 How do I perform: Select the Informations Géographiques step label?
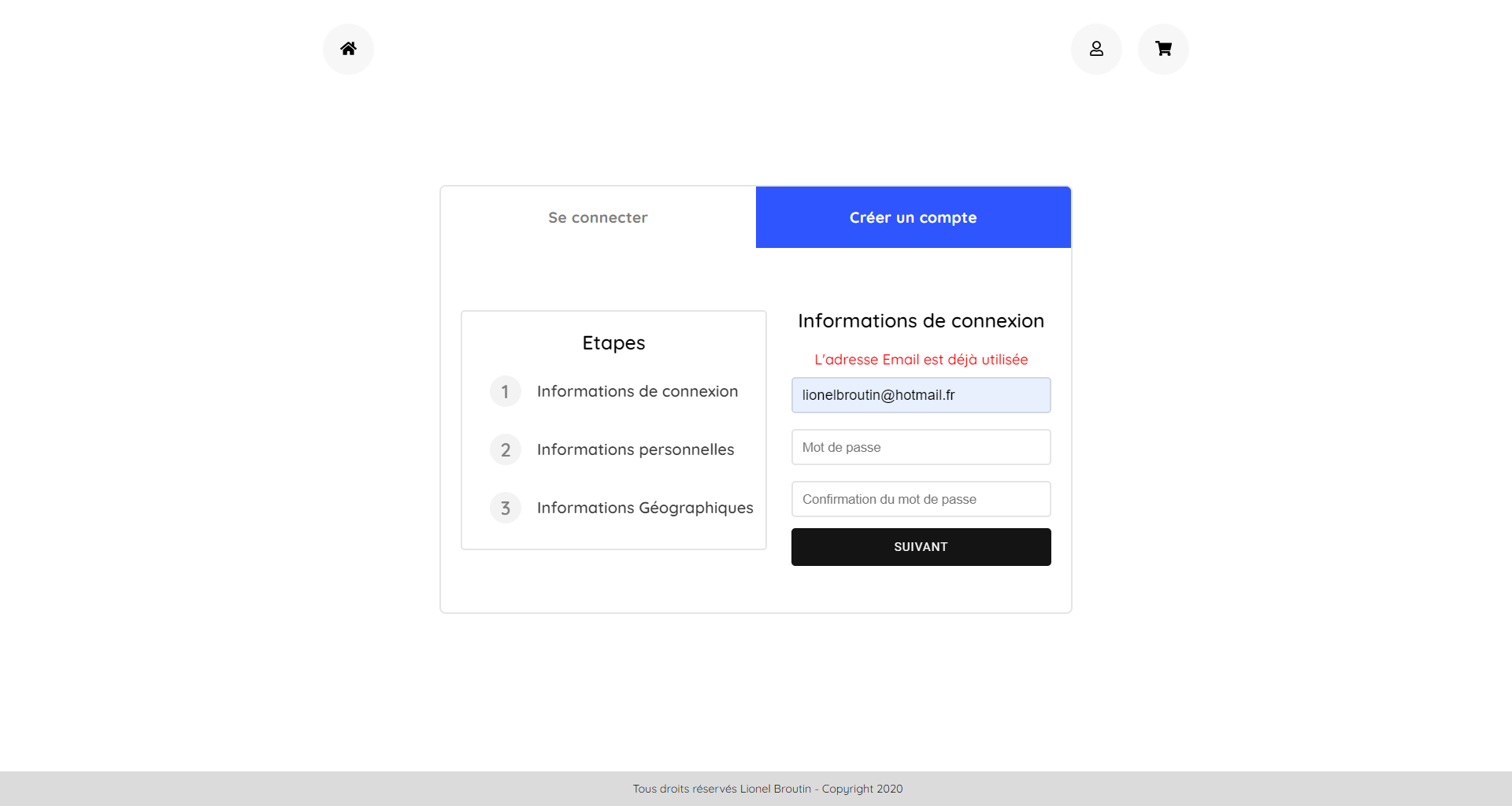coord(644,508)
